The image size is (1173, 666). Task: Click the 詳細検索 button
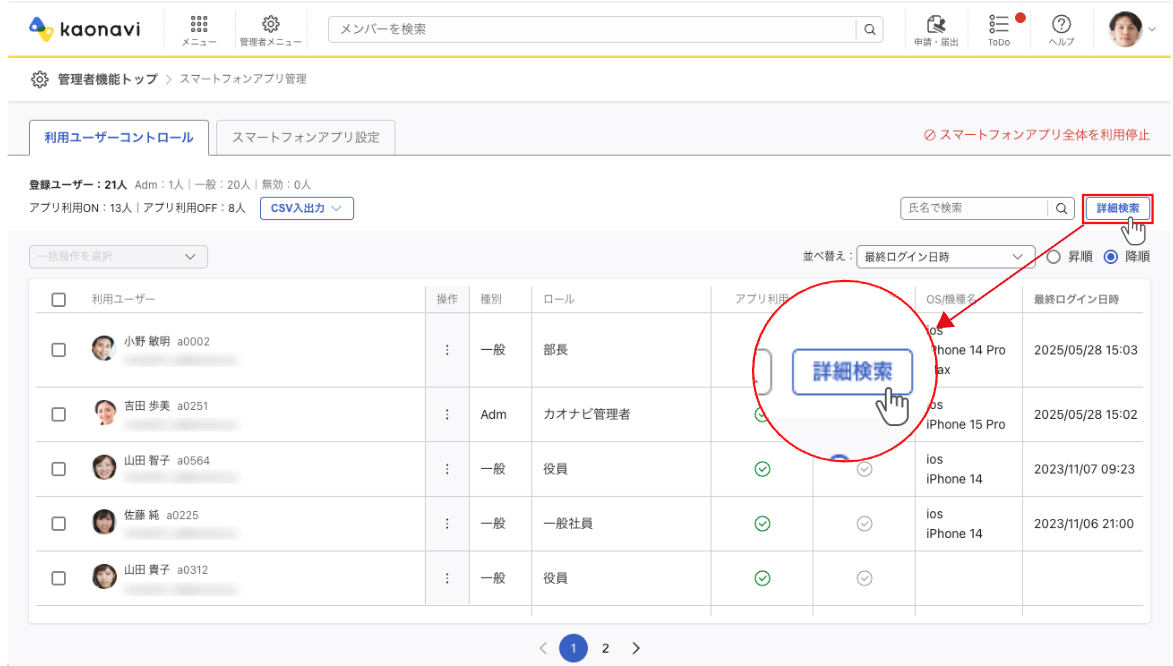click(x=1117, y=208)
